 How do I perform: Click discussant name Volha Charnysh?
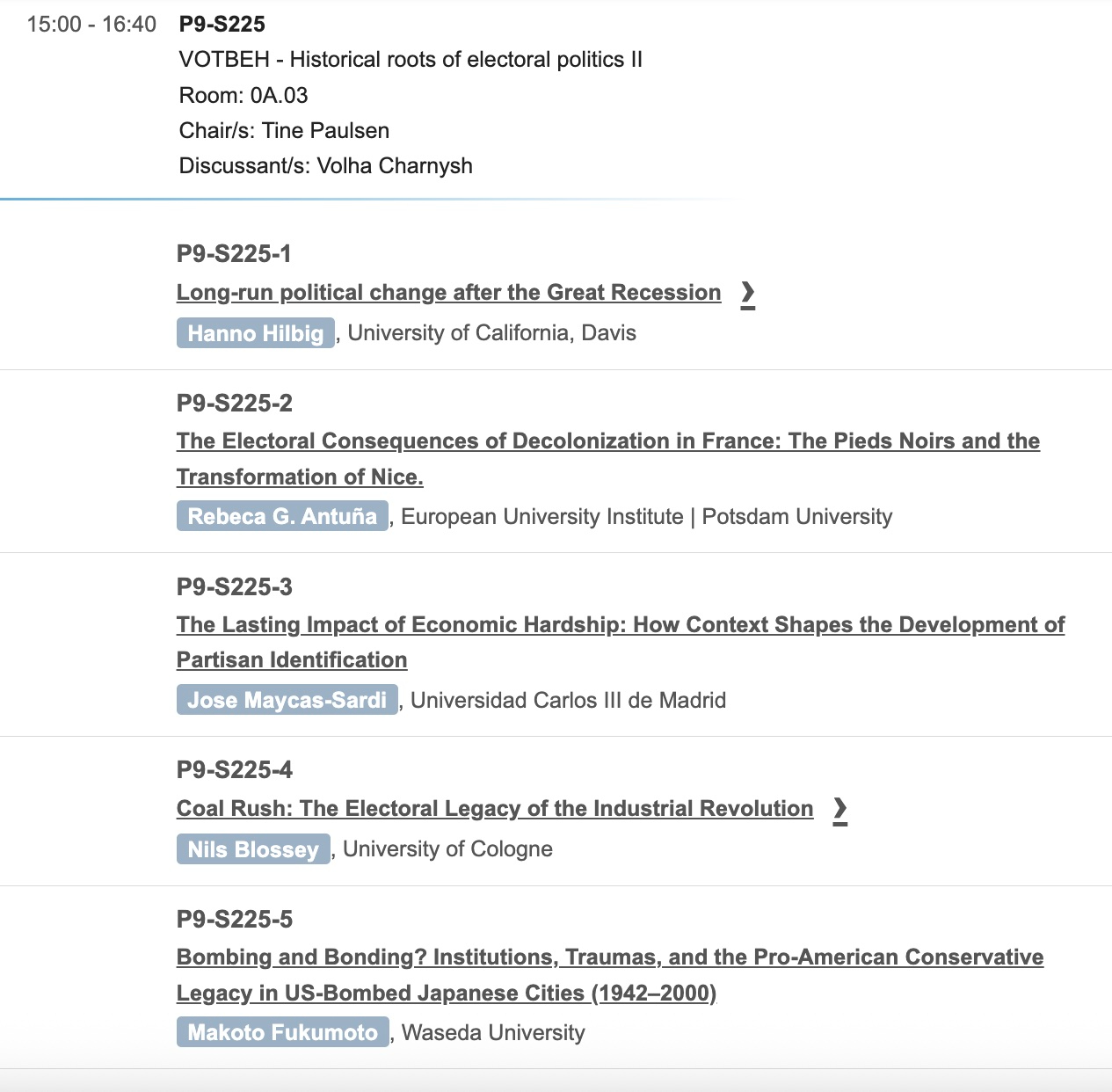(394, 165)
